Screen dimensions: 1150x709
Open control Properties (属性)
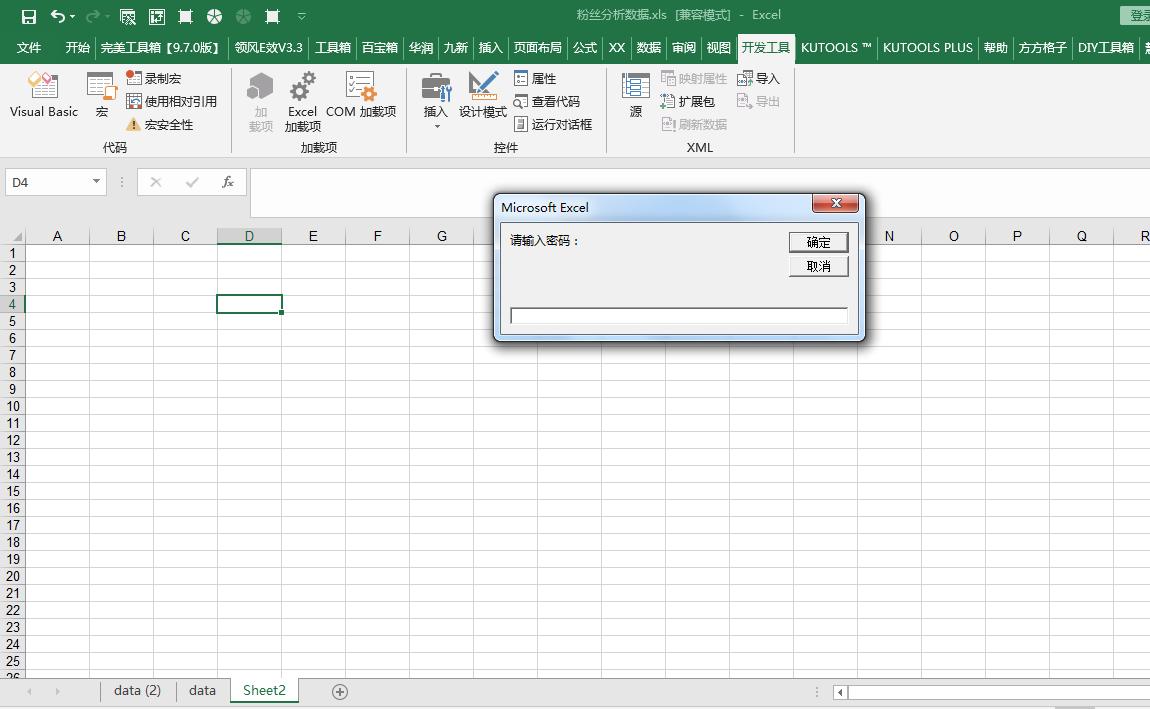[535, 78]
